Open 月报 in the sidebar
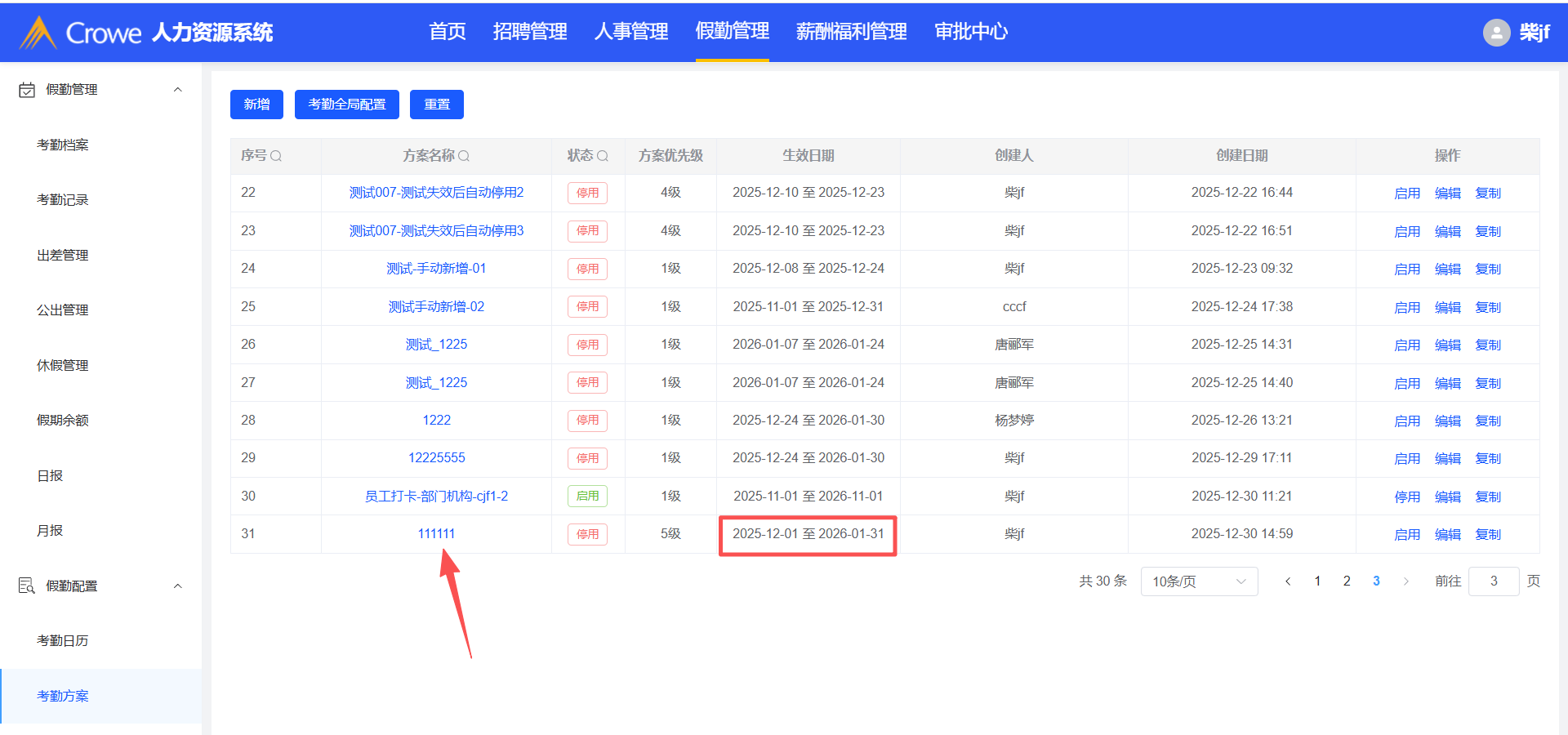This screenshot has width=1568, height=735. [x=50, y=530]
